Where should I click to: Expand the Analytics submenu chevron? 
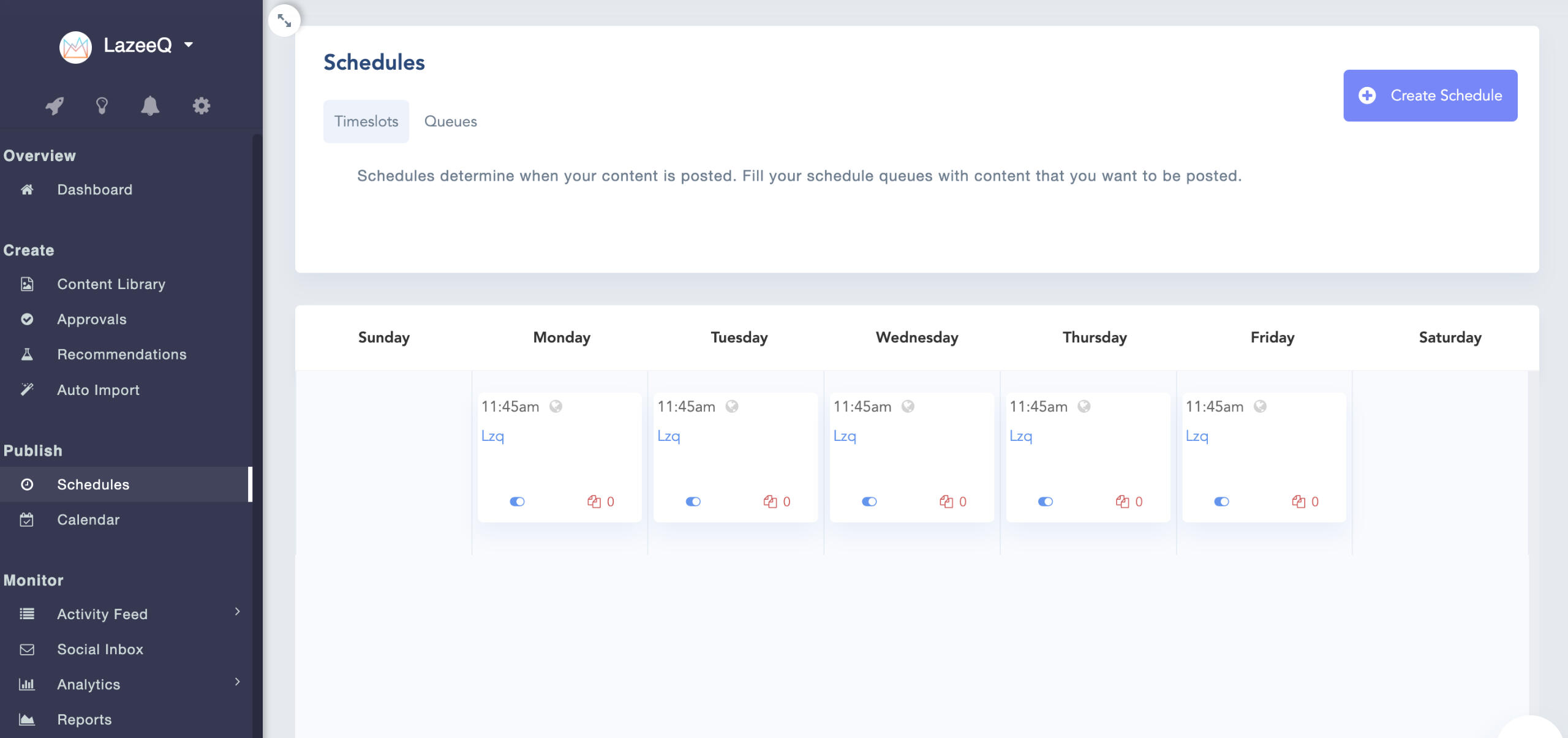(238, 682)
